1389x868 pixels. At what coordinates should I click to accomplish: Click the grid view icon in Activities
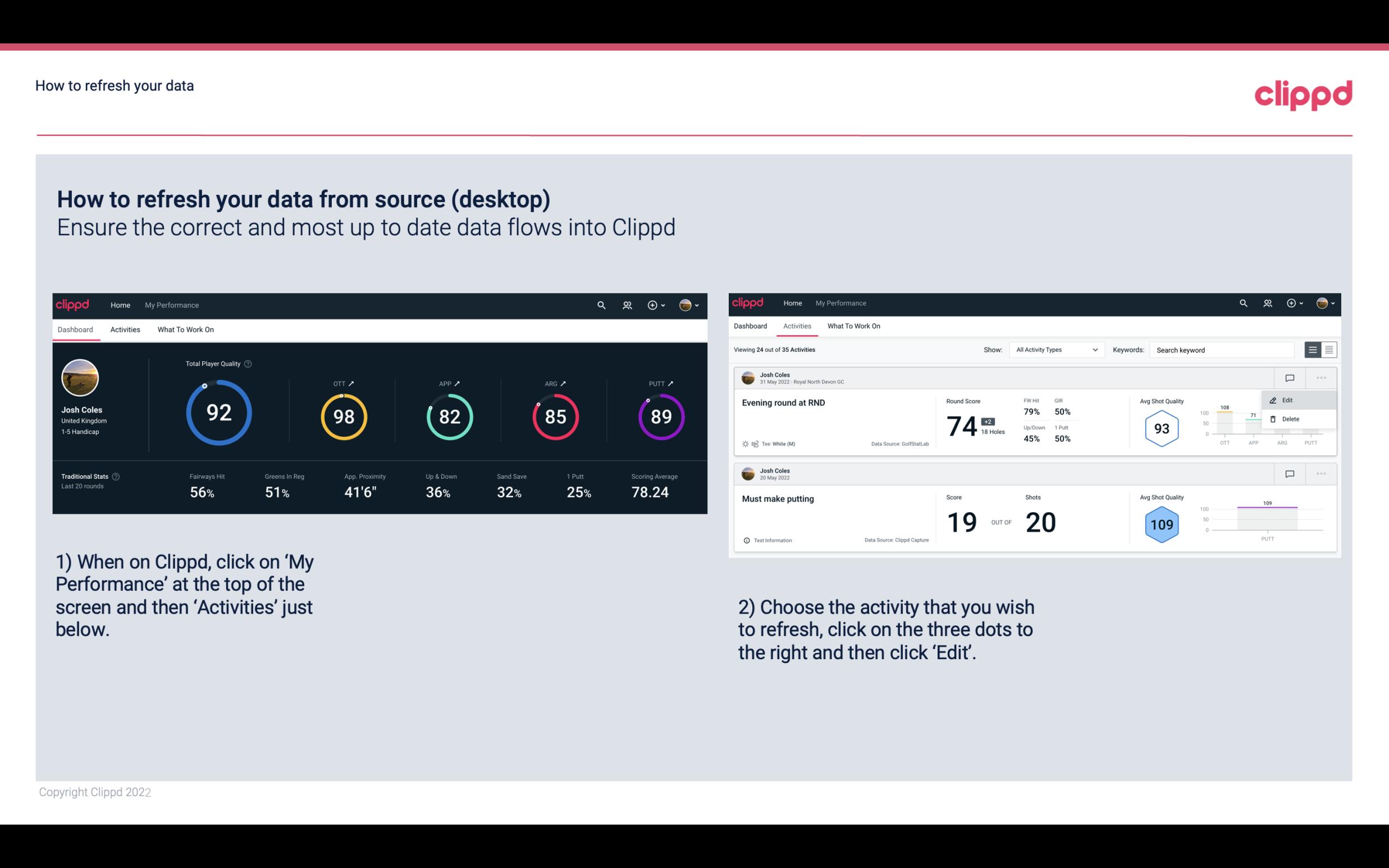click(x=1328, y=349)
